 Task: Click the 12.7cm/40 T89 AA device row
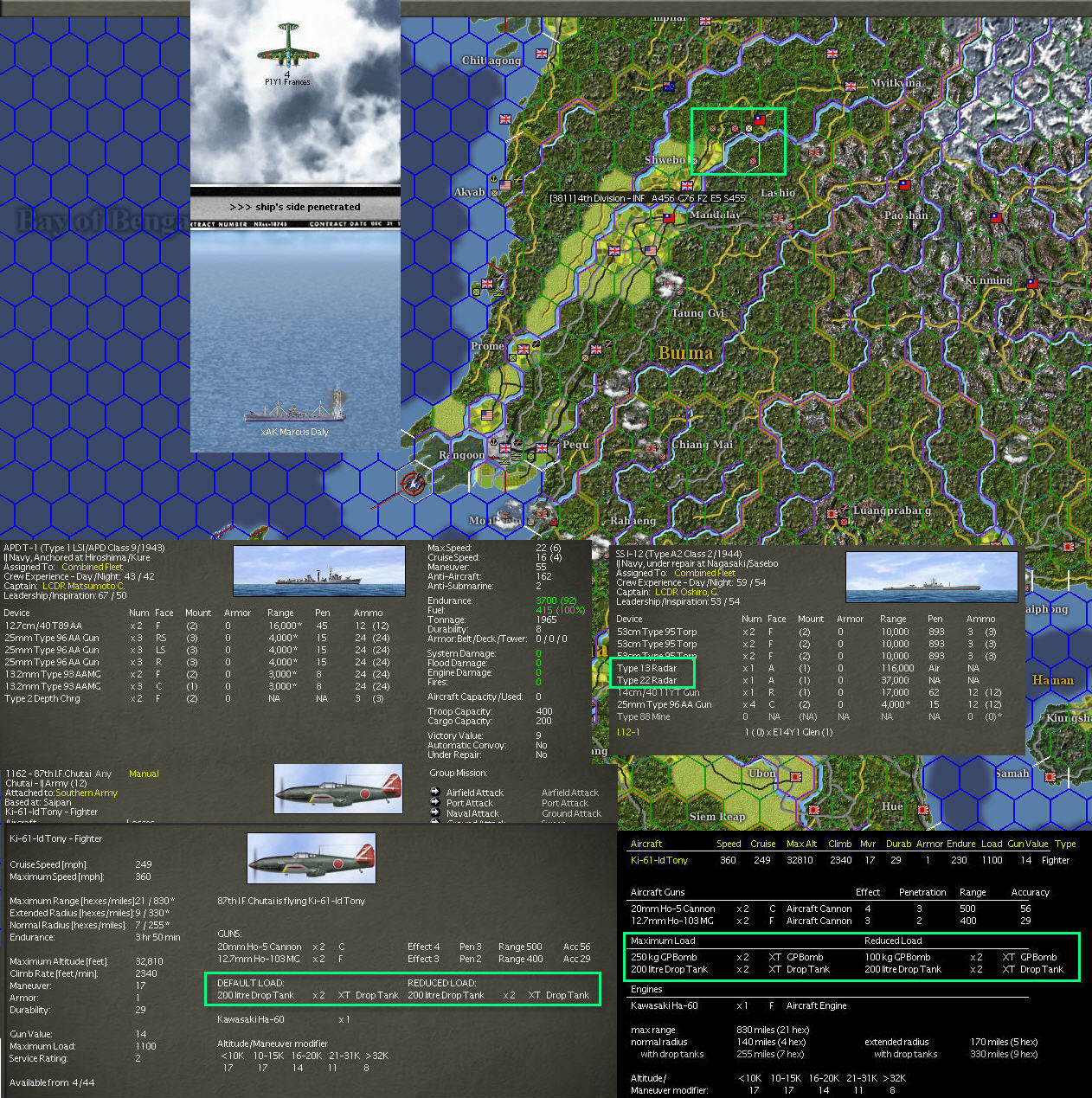click(x=196, y=626)
